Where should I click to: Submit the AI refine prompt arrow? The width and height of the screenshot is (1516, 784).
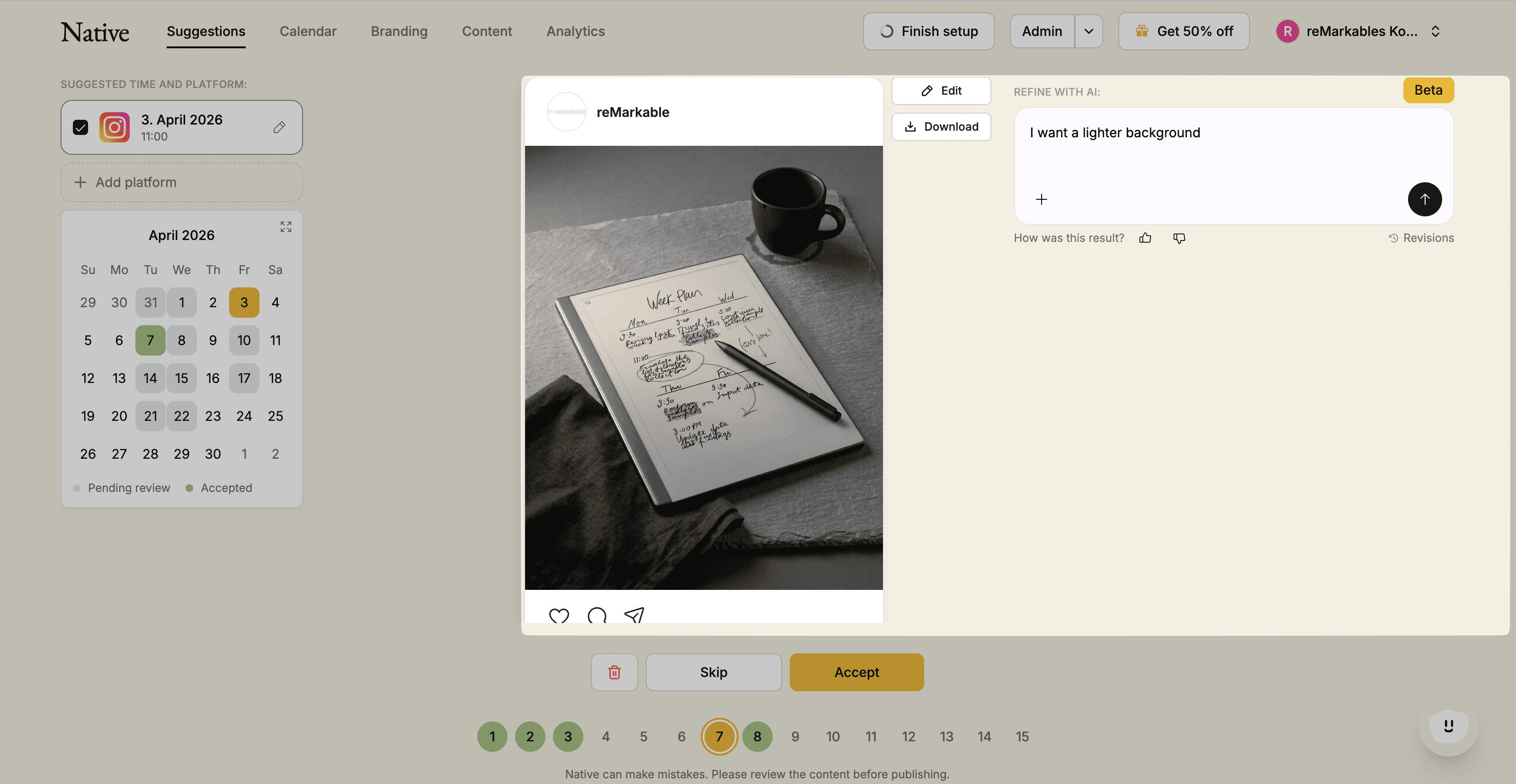tap(1424, 199)
